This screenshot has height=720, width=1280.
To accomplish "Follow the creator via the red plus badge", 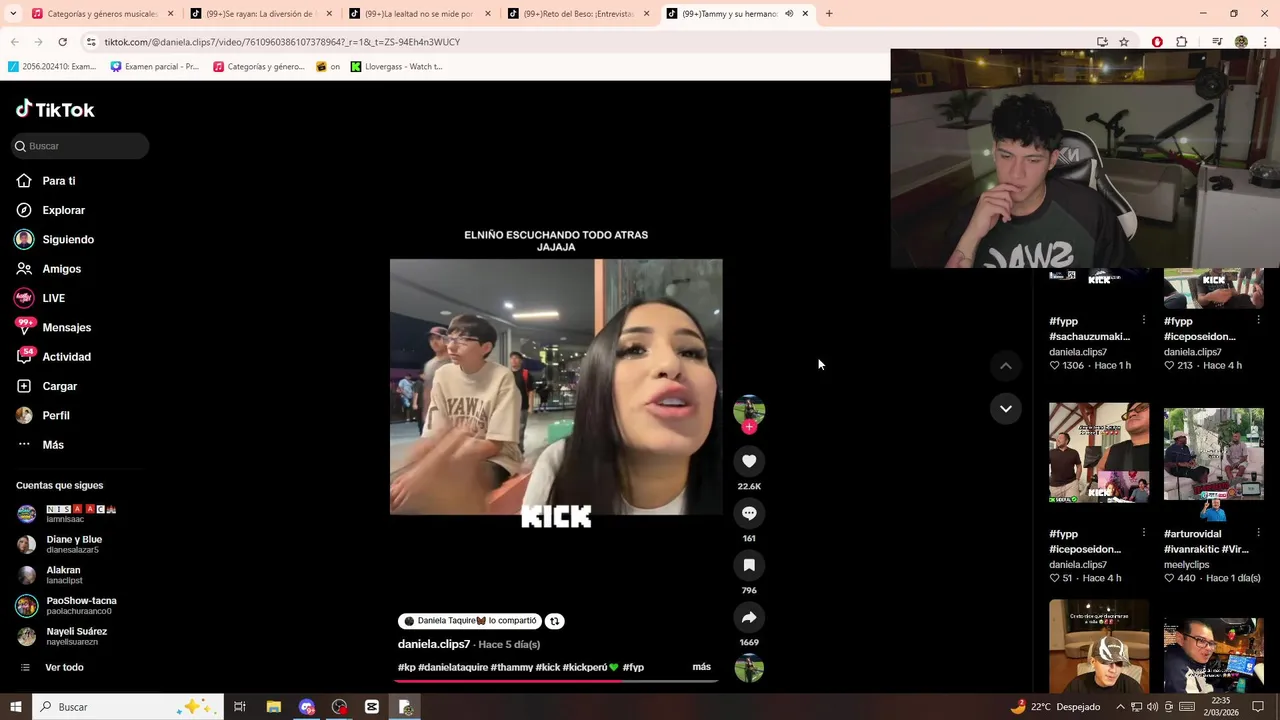I will (749, 427).
